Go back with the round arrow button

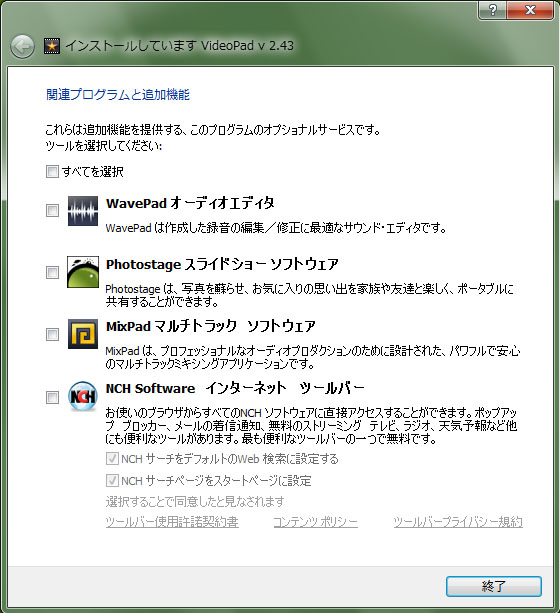point(22,47)
